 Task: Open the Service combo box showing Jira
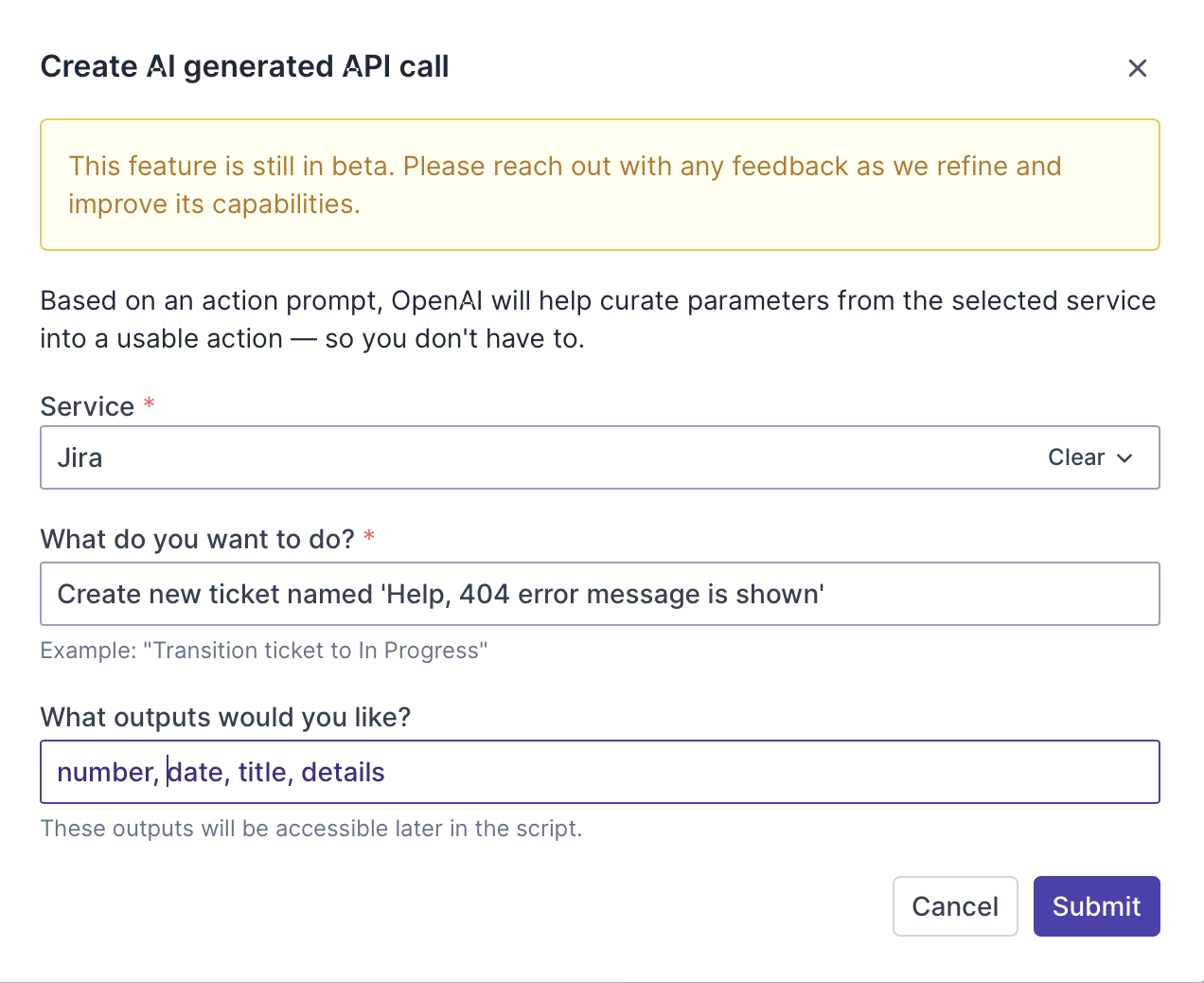530,457
